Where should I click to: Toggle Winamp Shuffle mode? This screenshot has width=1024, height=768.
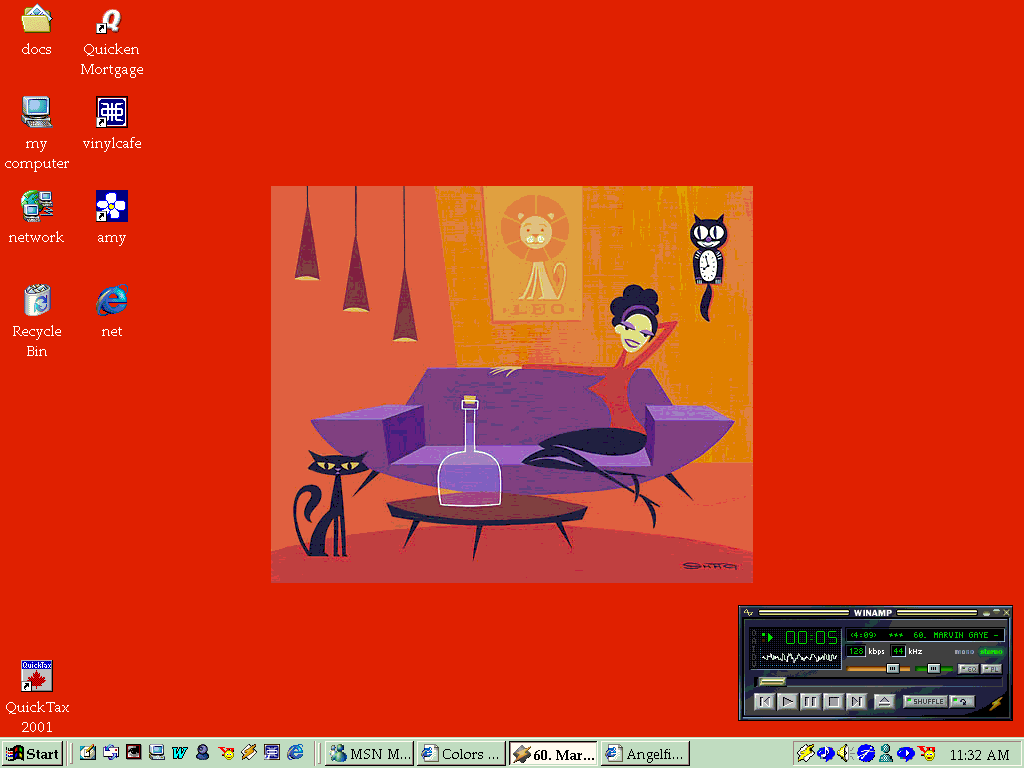pyautogui.click(x=924, y=701)
